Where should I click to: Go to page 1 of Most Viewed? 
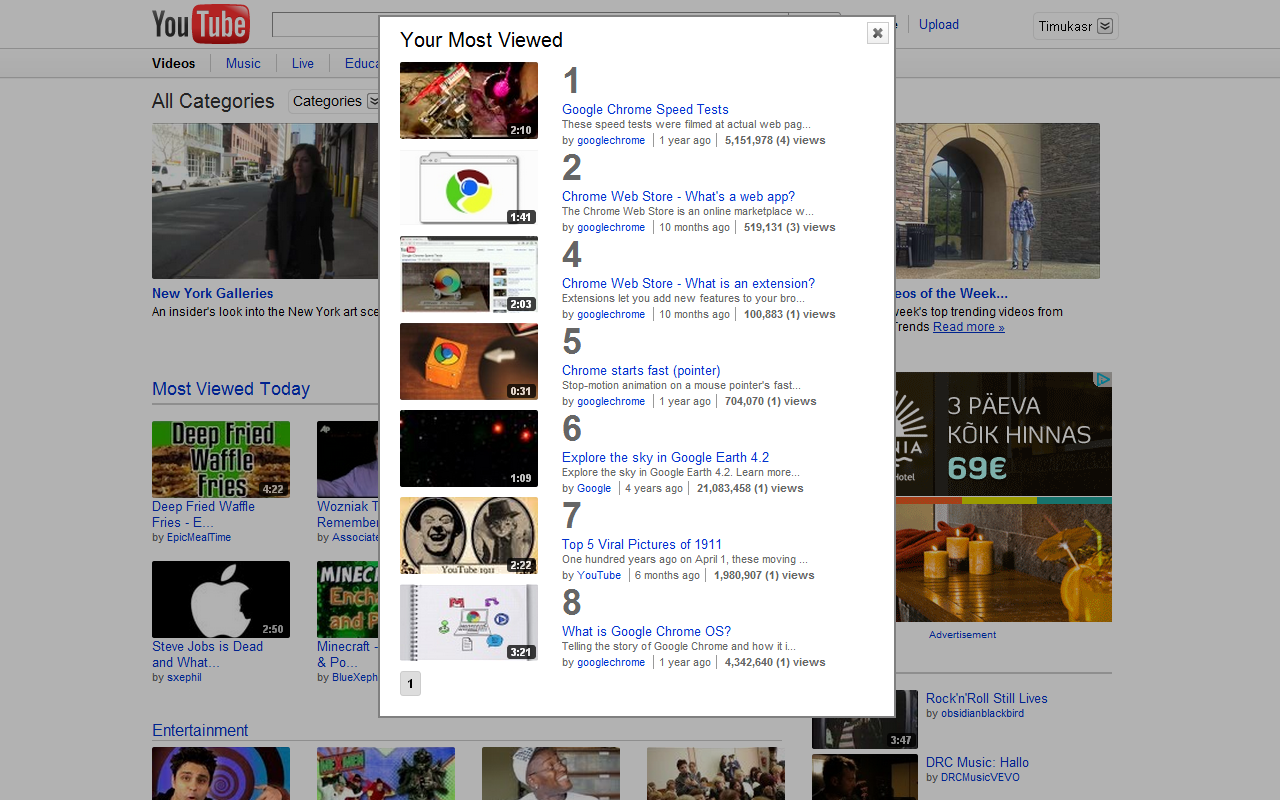point(410,684)
